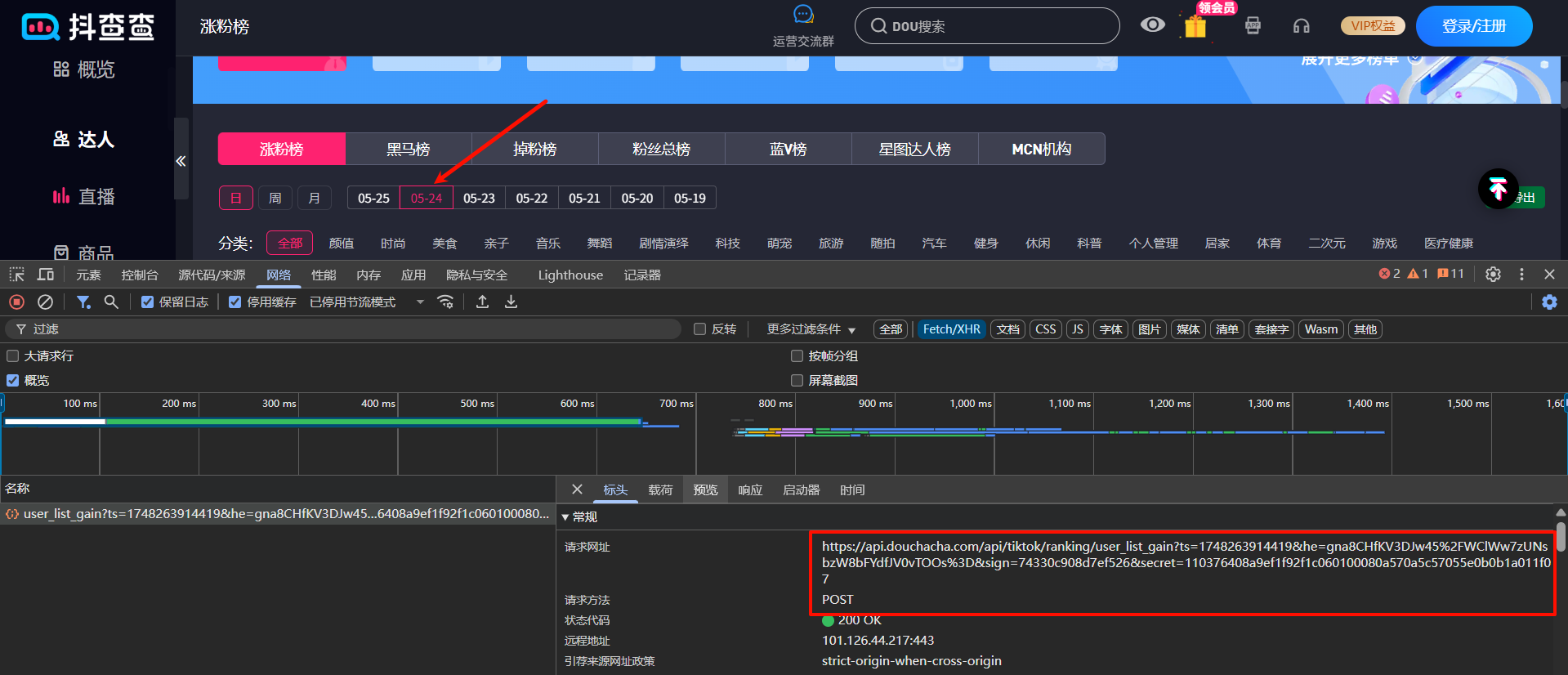Click the 1,000 ms timeline marker
The width and height of the screenshot is (1568, 675).
970,403
